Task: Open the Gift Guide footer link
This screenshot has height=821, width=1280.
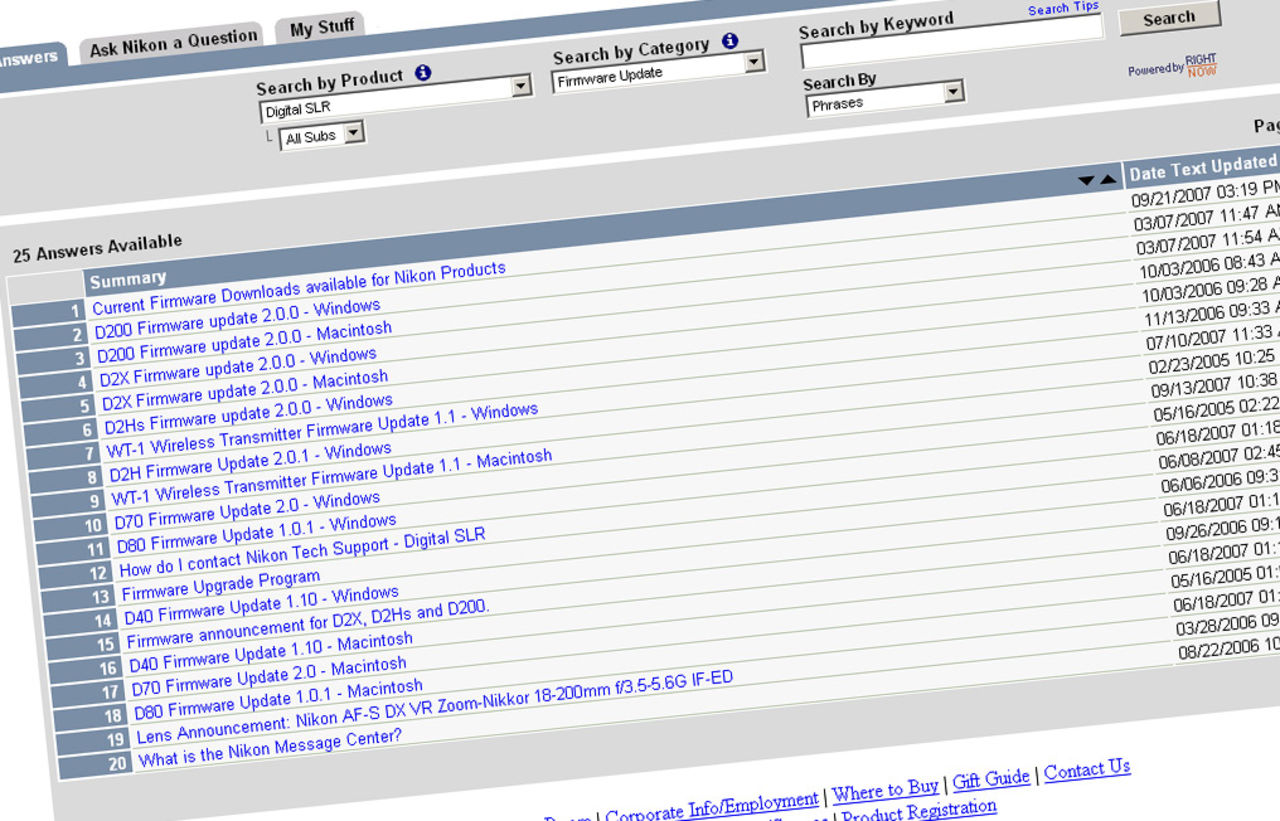Action: tap(991, 779)
